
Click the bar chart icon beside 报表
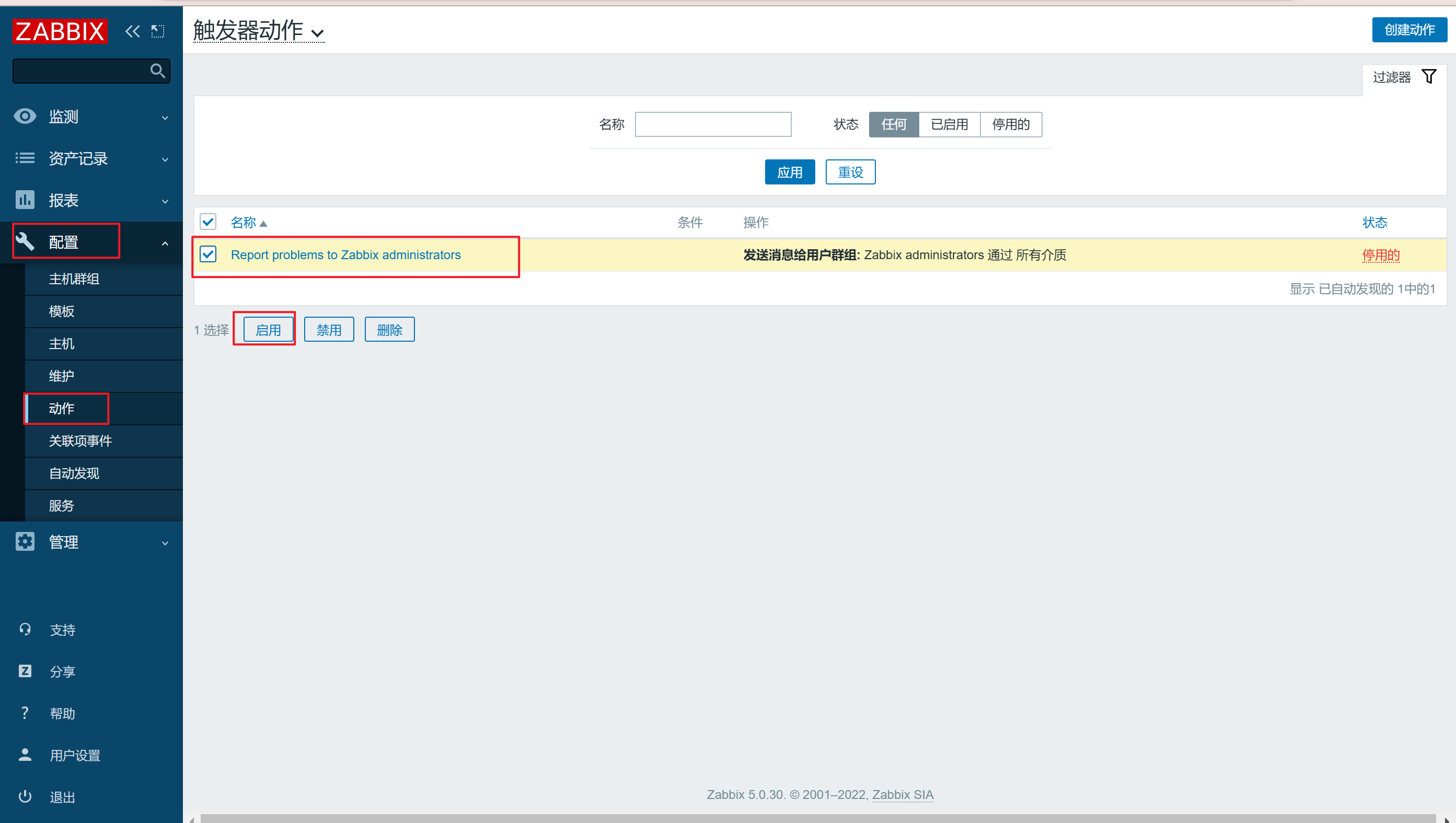click(x=25, y=200)
